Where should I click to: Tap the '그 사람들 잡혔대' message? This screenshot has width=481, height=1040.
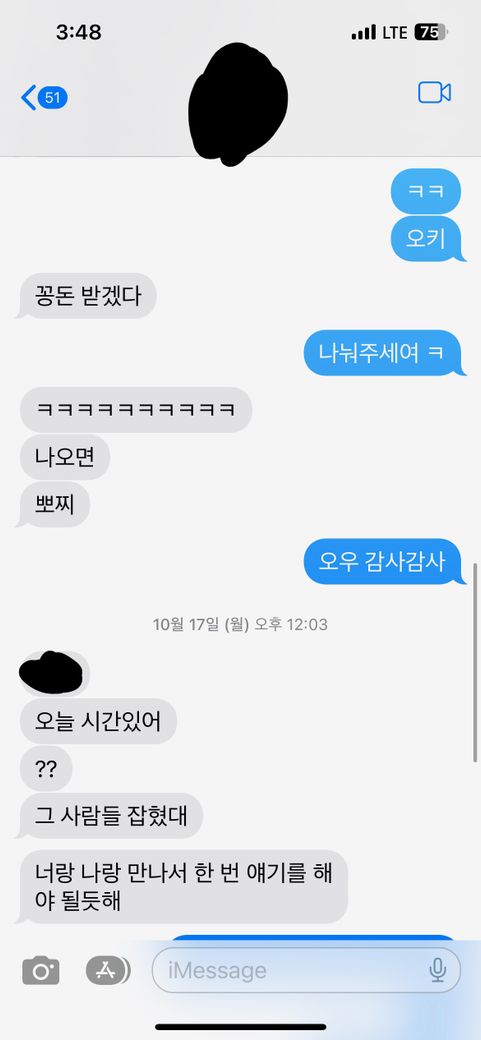click(111, 815)
